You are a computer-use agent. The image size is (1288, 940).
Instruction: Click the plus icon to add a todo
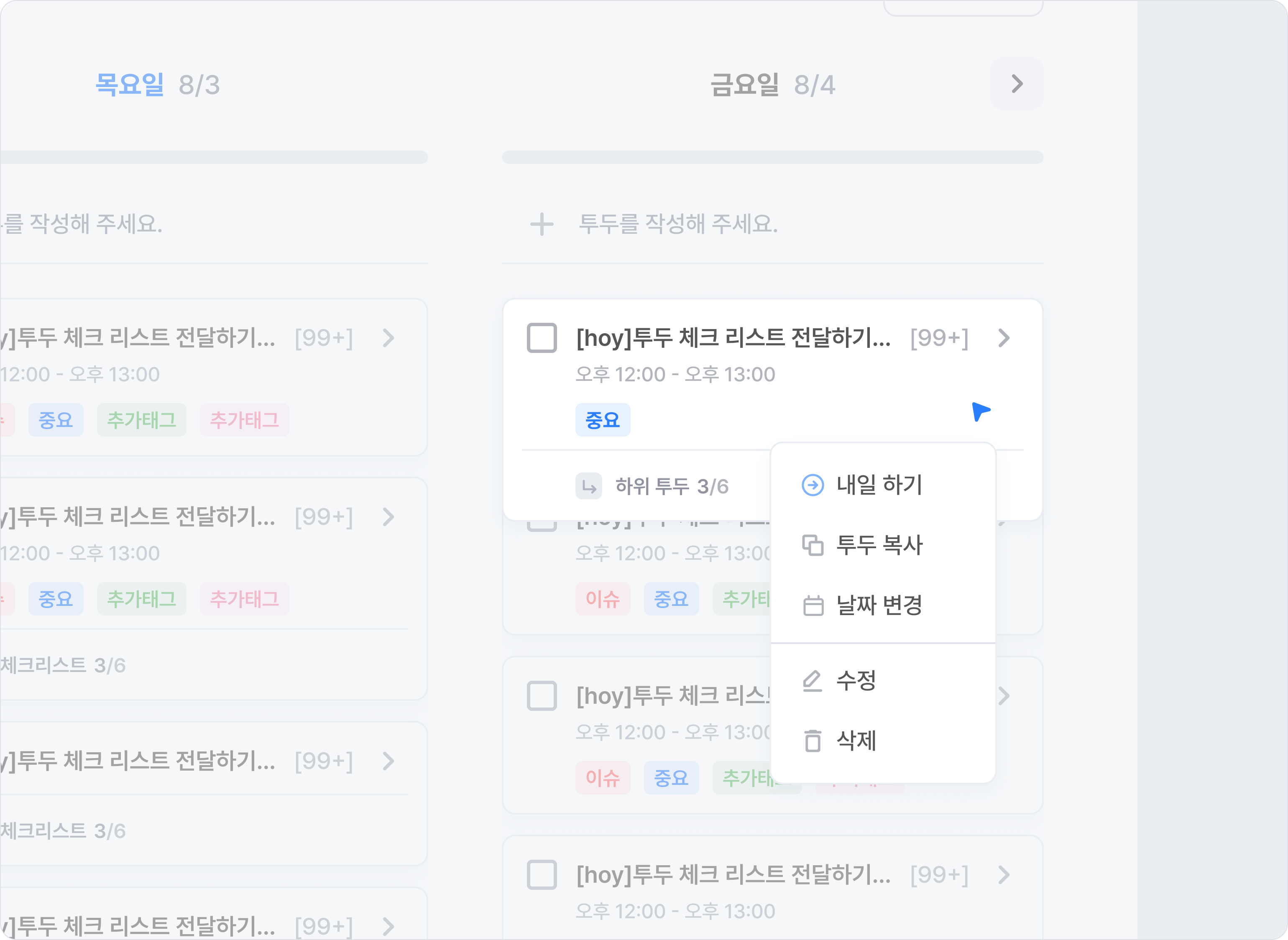pyautogui.click(x=542, y=224)
